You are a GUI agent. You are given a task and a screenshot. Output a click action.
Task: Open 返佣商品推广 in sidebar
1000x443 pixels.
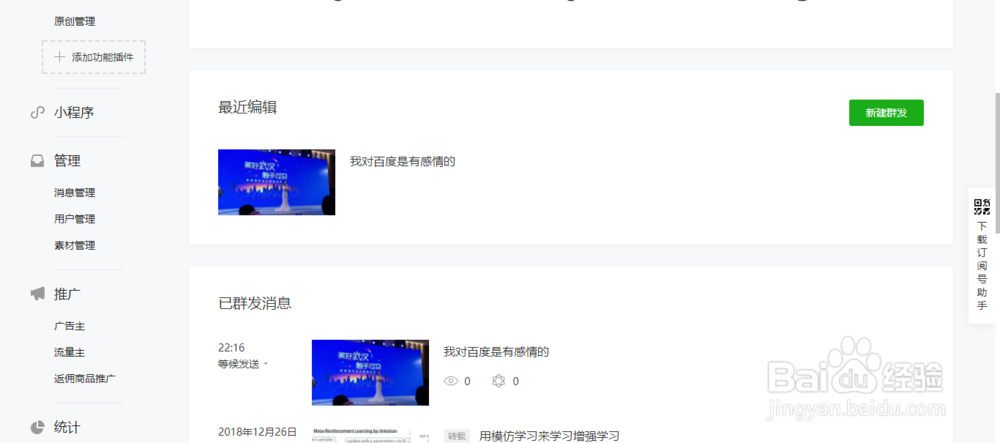tap(85, 379)
